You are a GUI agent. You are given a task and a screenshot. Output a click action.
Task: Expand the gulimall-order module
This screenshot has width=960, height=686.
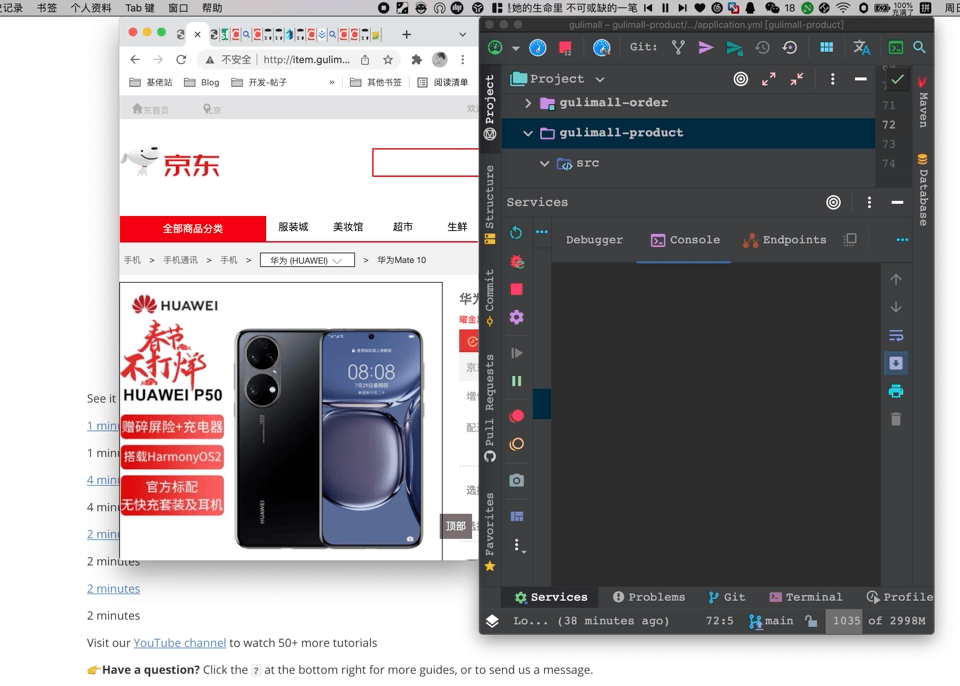coord(528,103)
